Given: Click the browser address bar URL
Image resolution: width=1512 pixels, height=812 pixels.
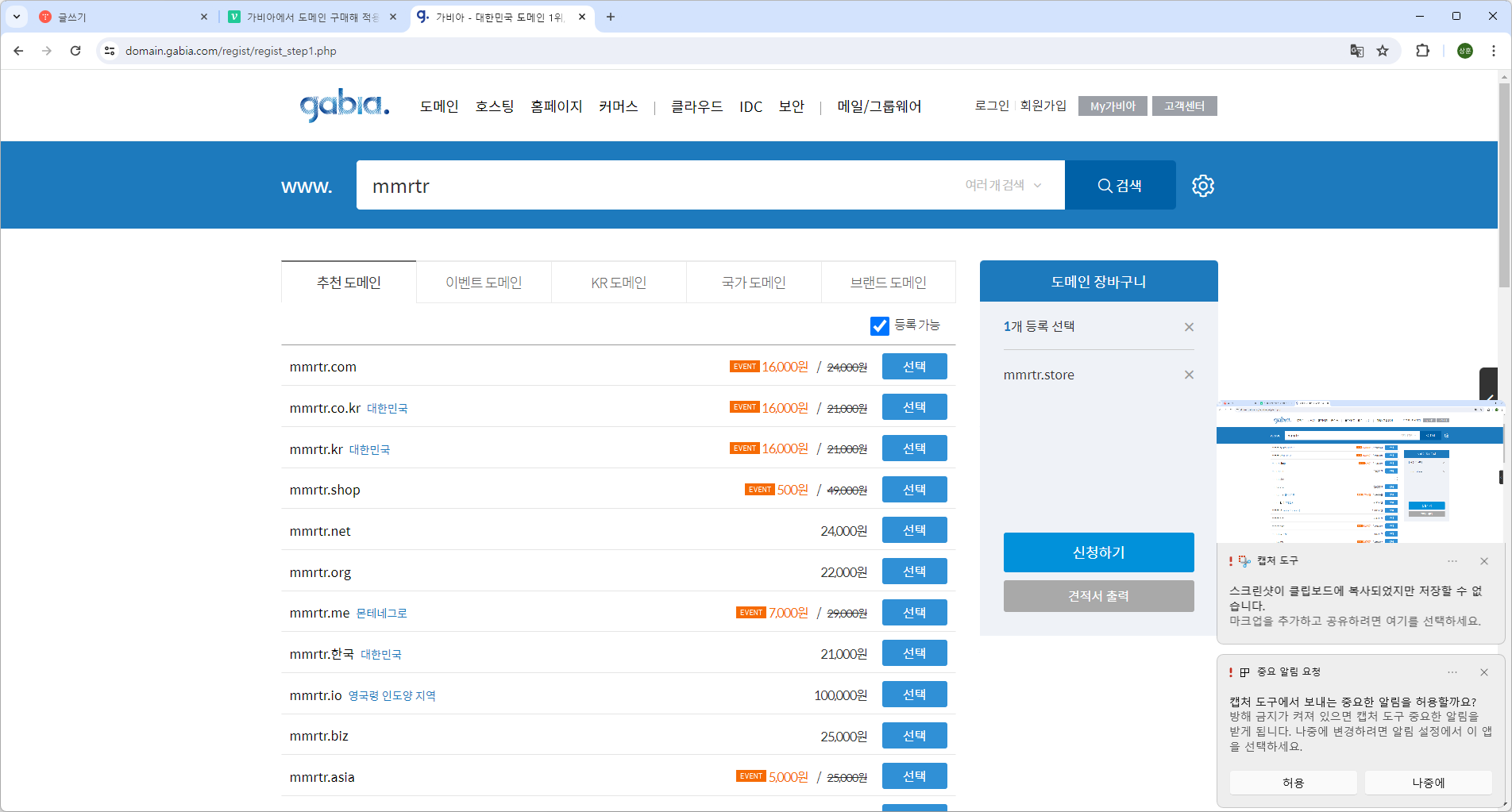Looking at the screenshot, I should point(230,51).
